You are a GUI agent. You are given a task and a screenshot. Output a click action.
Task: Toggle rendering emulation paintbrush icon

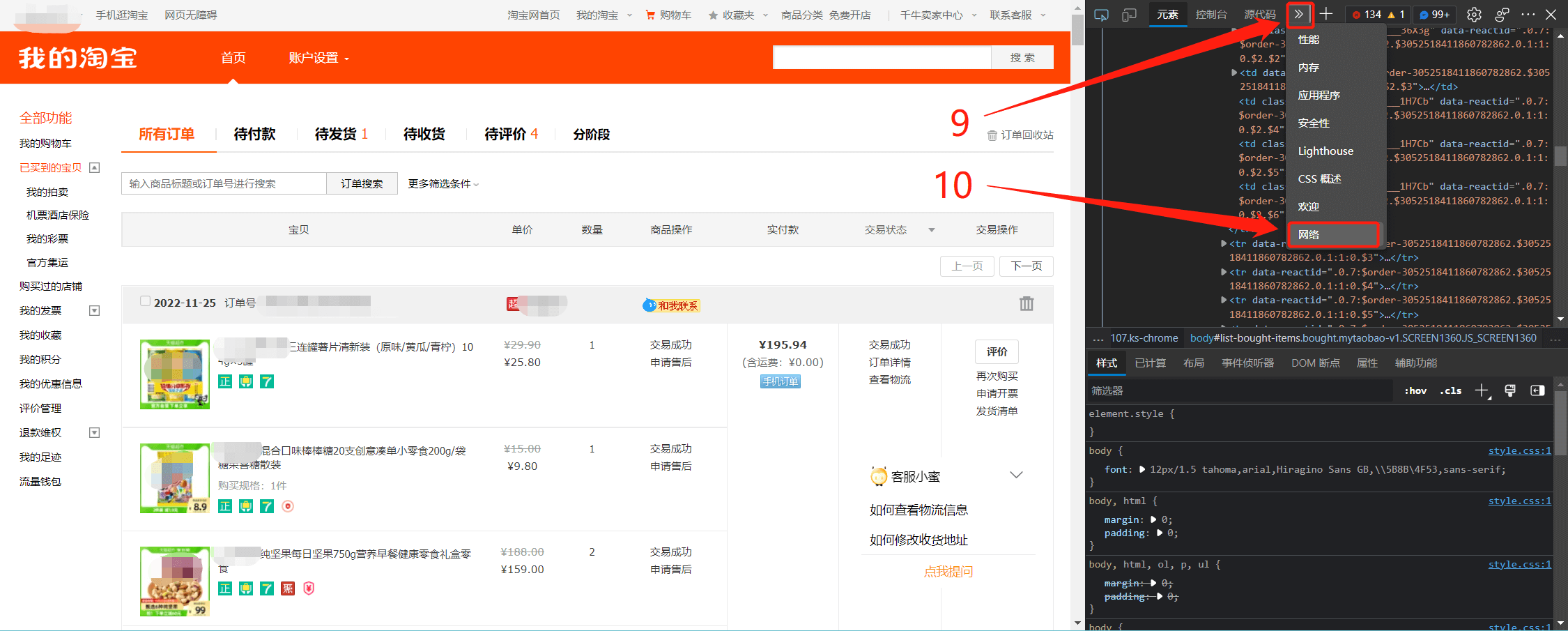tap(1510, 390)
